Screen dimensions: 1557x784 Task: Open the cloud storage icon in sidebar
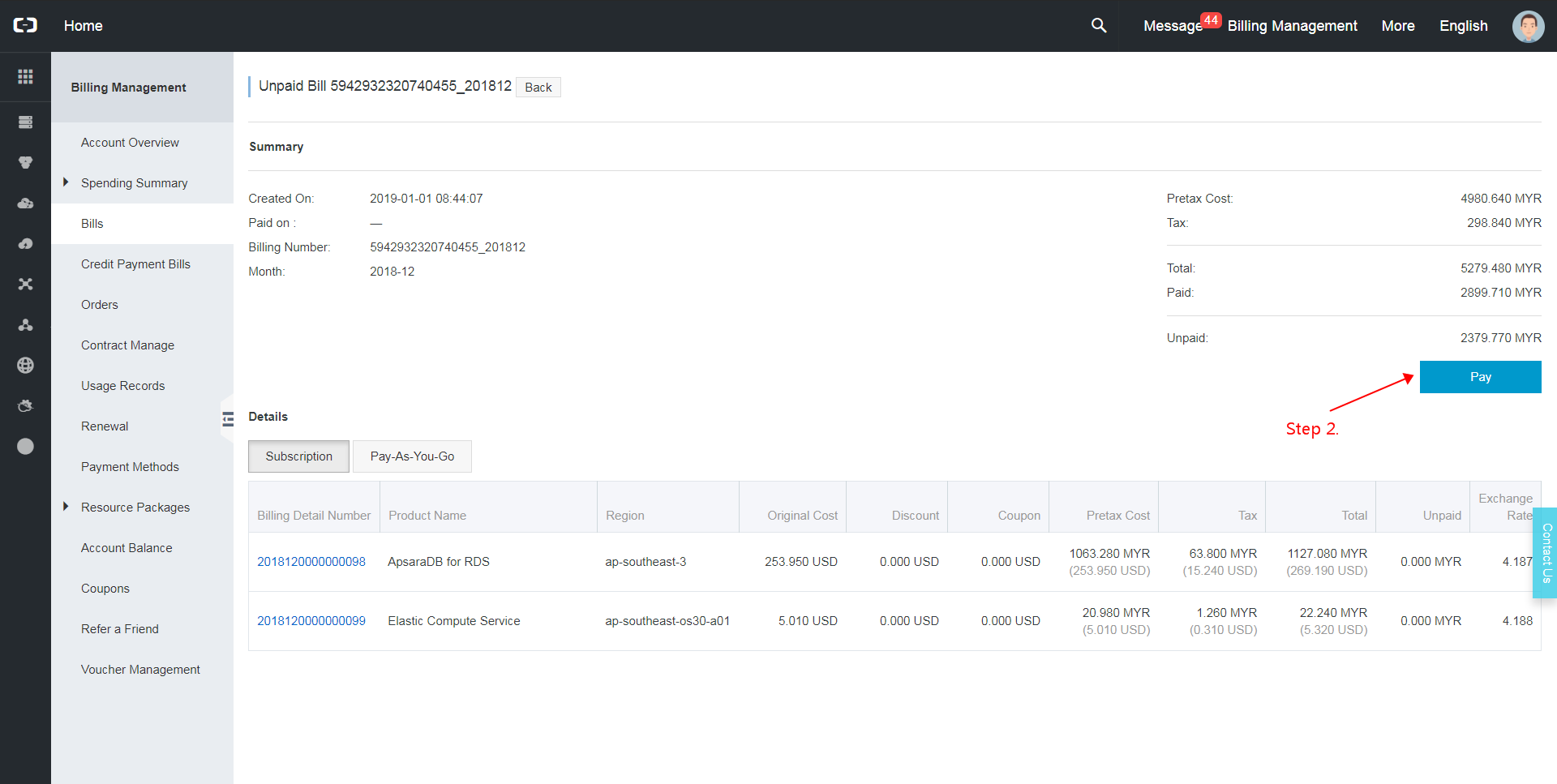point(25,203)
